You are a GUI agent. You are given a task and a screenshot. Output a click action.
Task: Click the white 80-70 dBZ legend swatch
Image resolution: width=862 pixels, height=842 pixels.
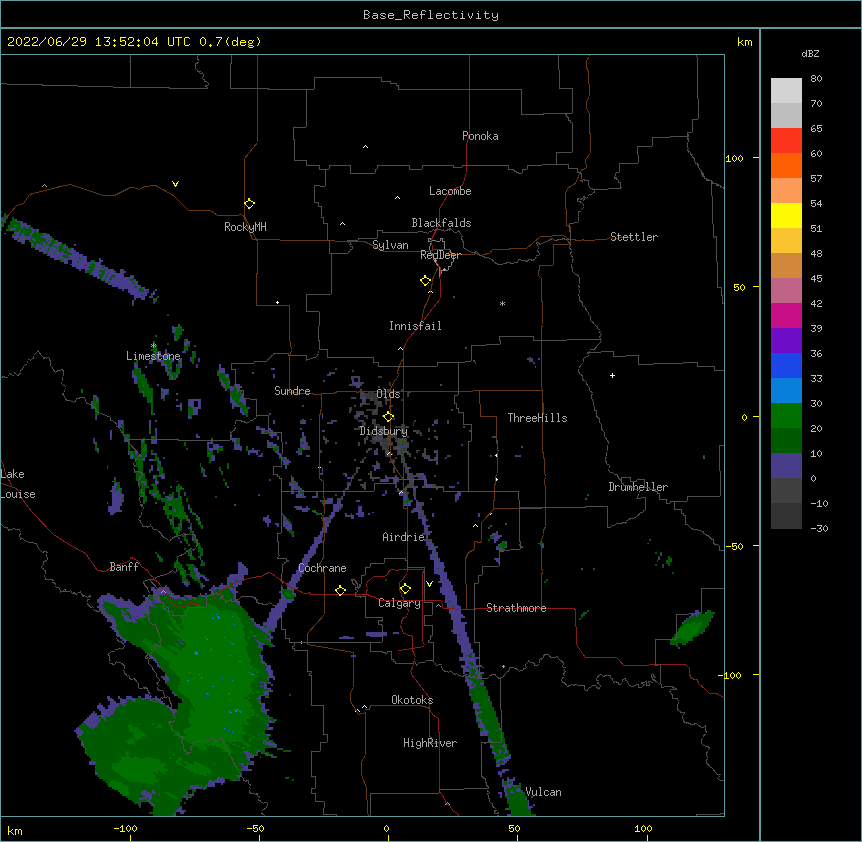pyautogui.click(x=786, y=91)
